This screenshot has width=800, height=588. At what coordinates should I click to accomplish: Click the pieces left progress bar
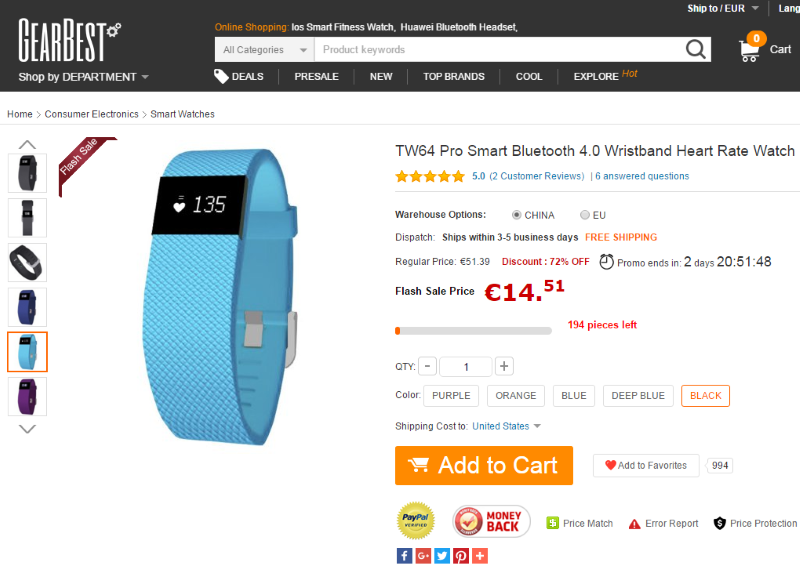[473, 331]
